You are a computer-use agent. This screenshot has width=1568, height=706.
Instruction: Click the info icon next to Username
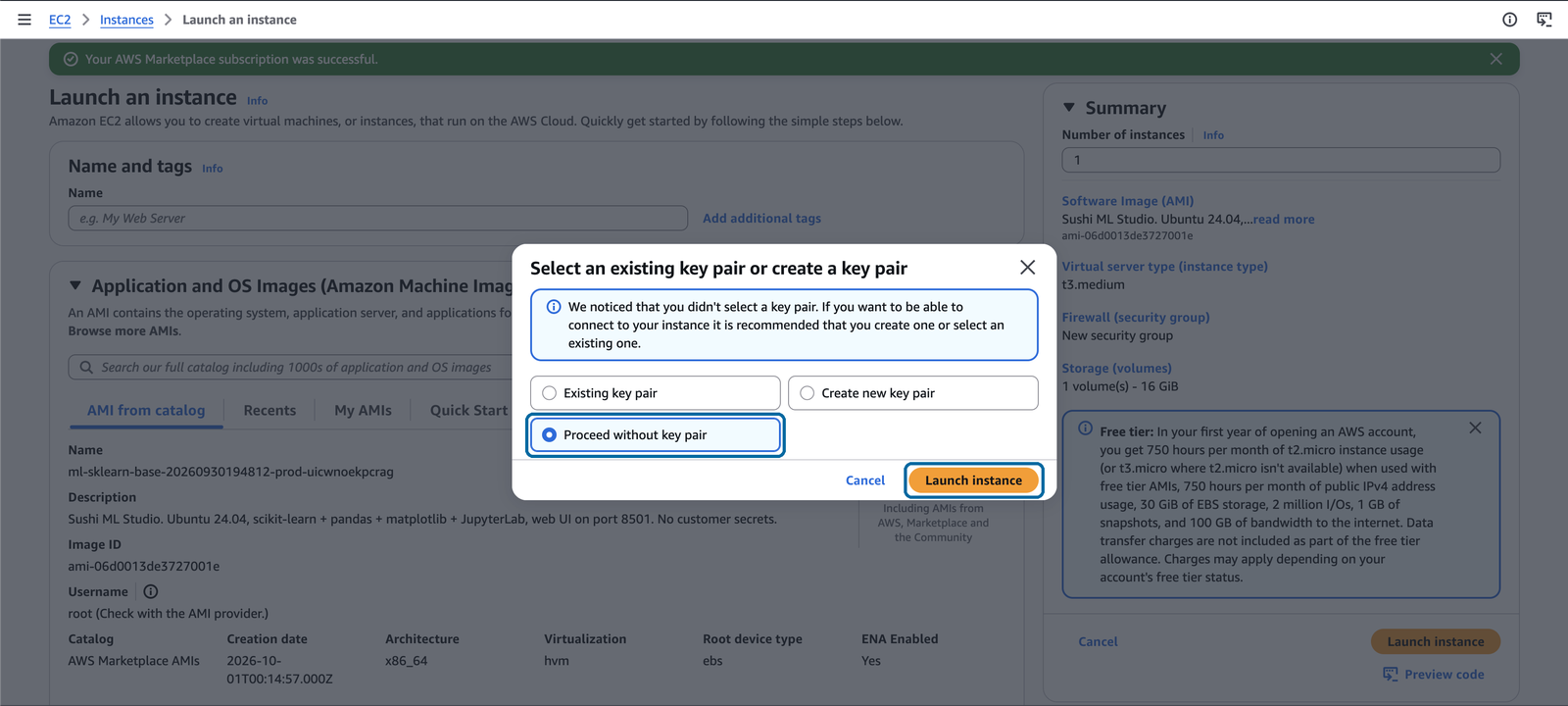[151, 591]
